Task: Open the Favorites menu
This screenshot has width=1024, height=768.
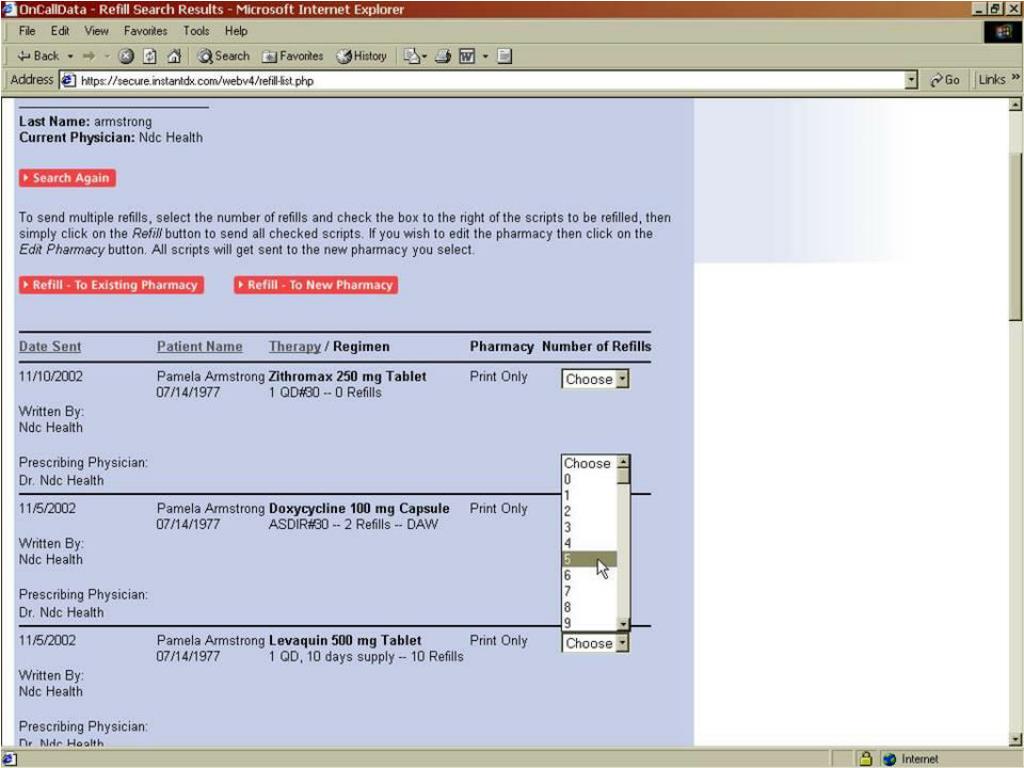Action: pos(145,31)
